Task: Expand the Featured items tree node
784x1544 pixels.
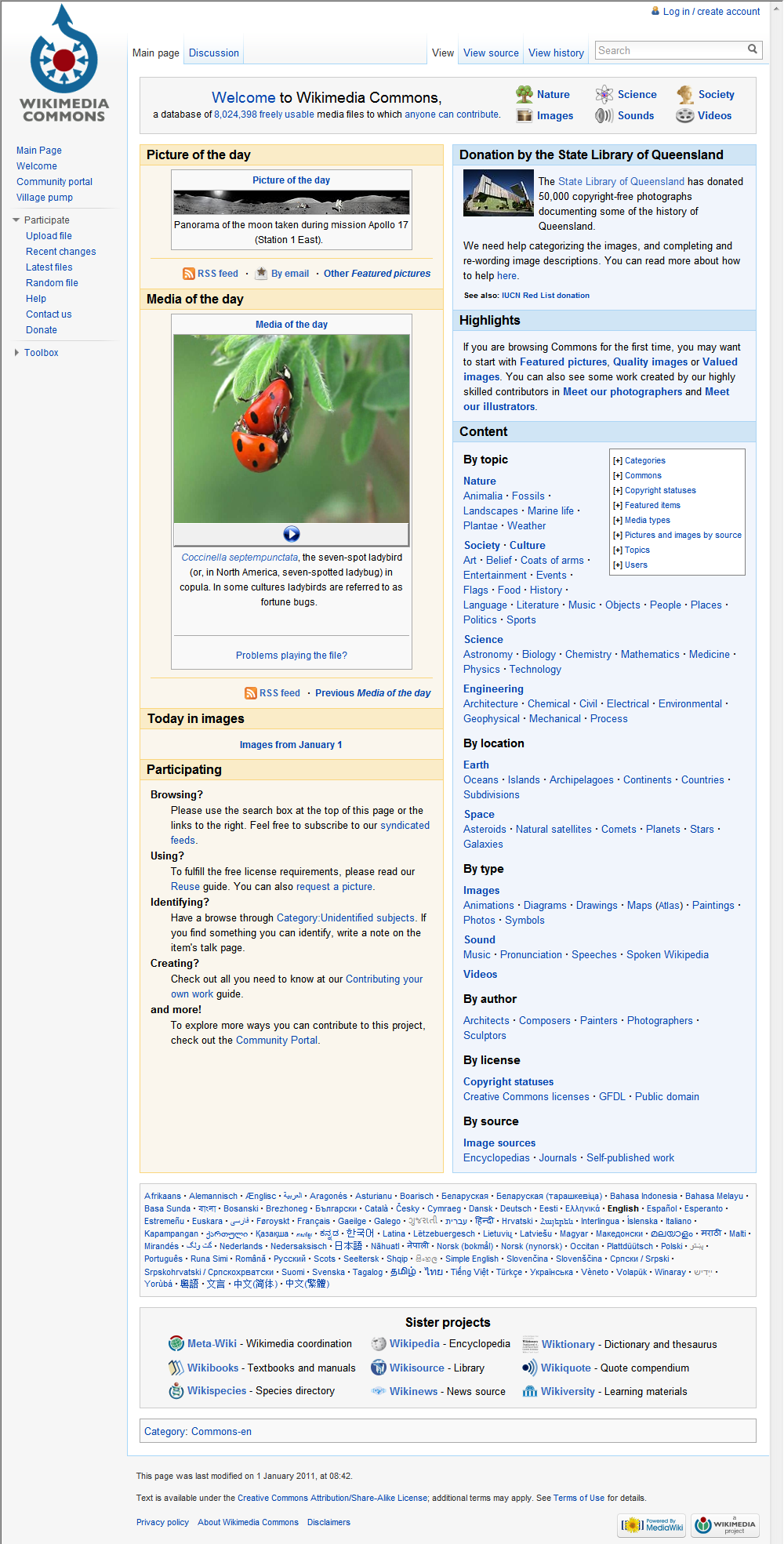Action: click(618, 506)
